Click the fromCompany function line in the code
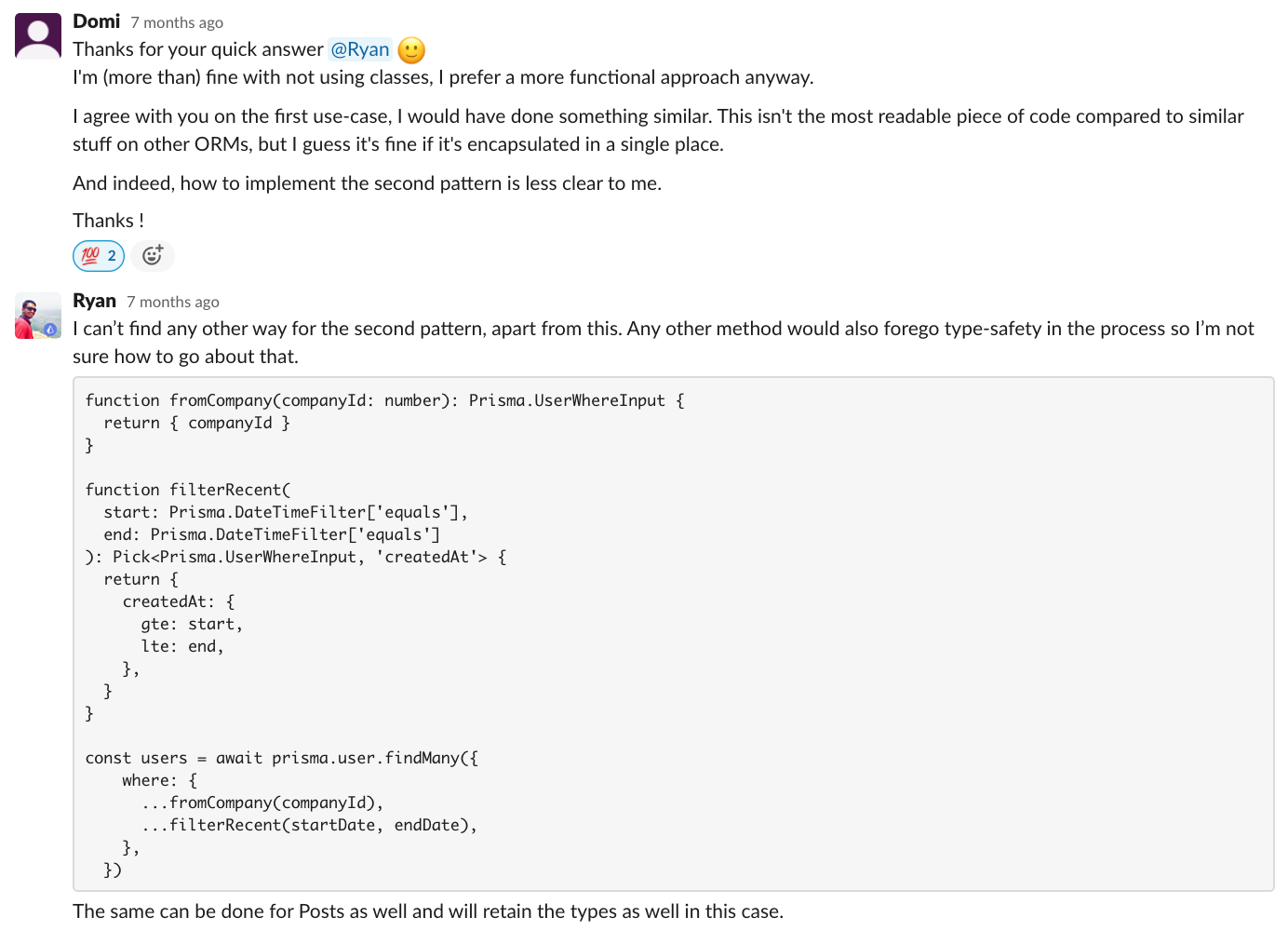This screenshot has width=1288, height=931. coord(384,399)
